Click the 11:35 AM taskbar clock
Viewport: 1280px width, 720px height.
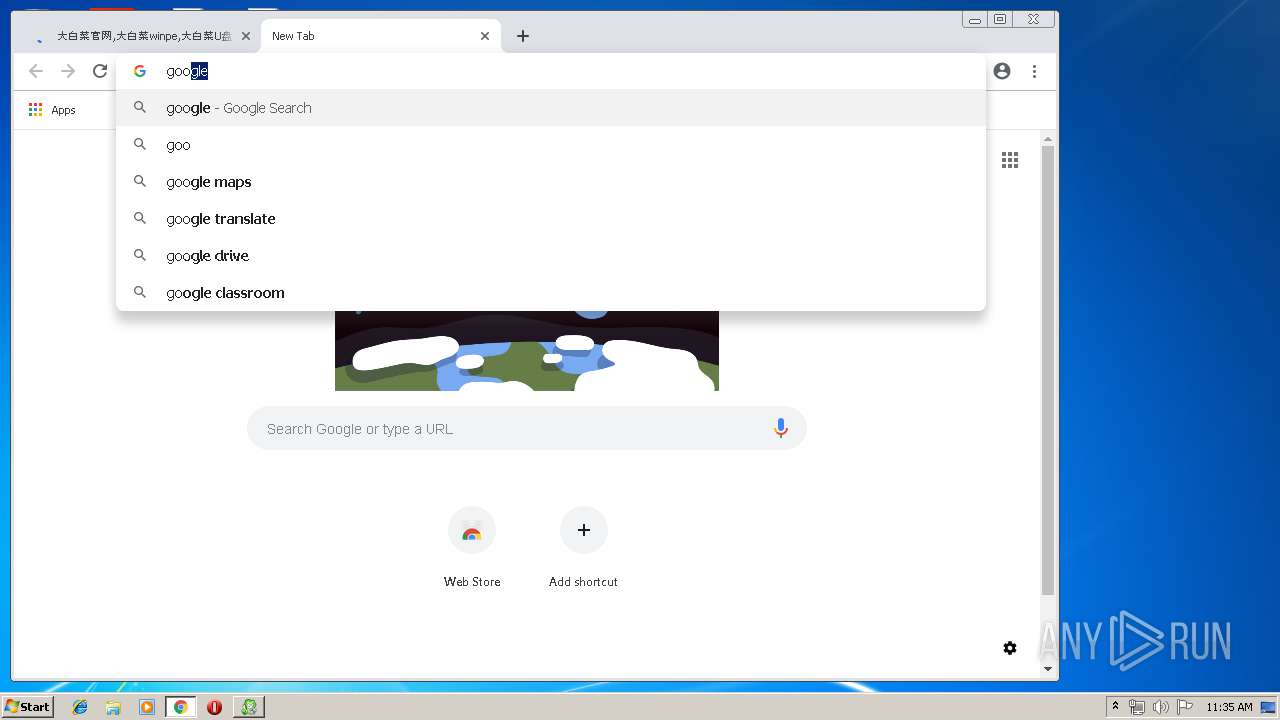click(1229, 707)
